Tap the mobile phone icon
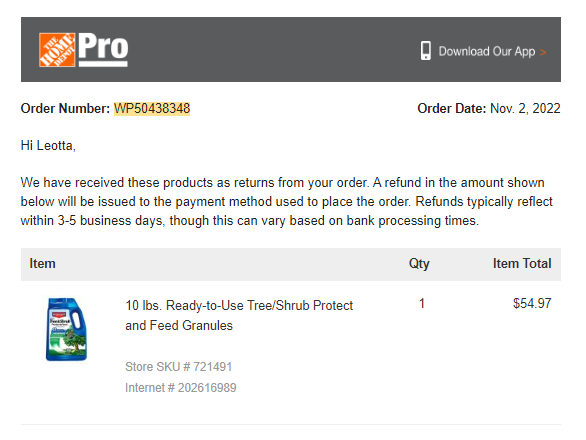The height and width of the screenshot is (440, 586). point(425,51)
